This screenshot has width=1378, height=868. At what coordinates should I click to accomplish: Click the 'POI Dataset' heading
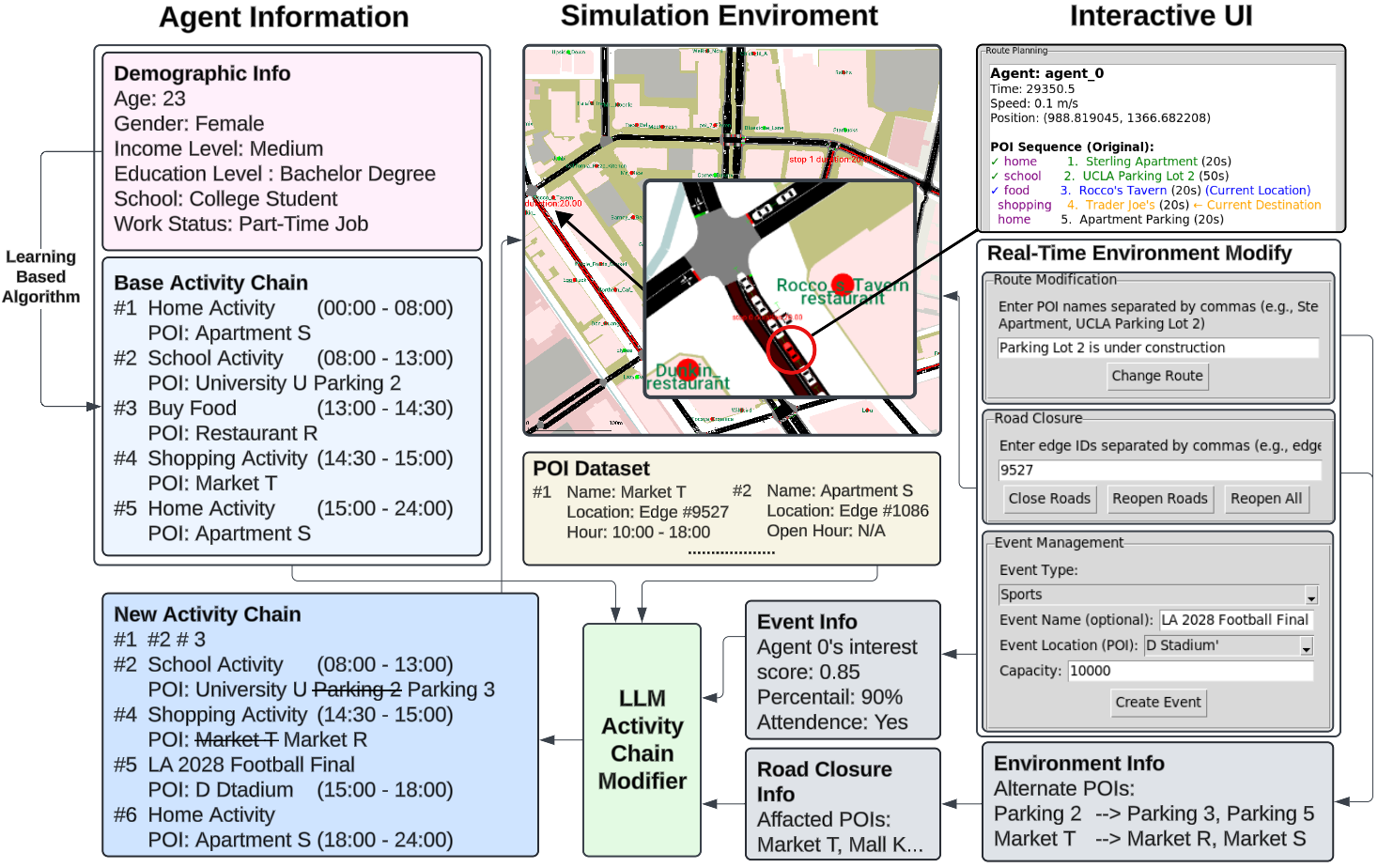coord(591,469)
